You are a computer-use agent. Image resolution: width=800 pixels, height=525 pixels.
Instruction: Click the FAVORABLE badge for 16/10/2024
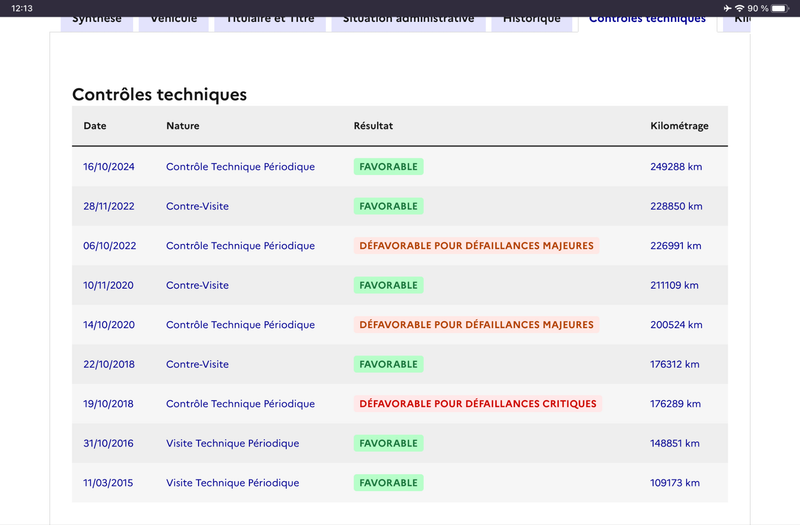(x=388, y=167)
